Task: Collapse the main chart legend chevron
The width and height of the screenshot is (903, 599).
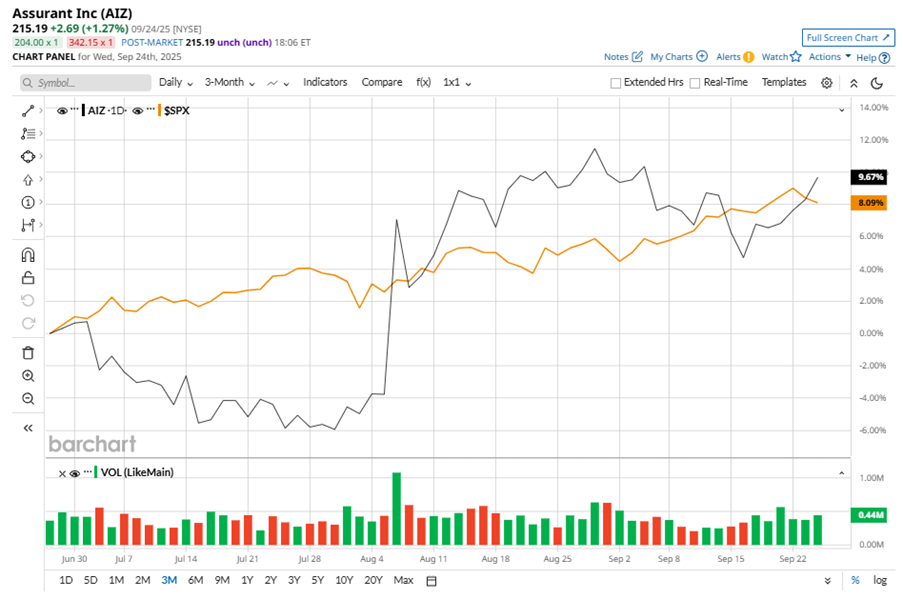Action: point(841,110)
